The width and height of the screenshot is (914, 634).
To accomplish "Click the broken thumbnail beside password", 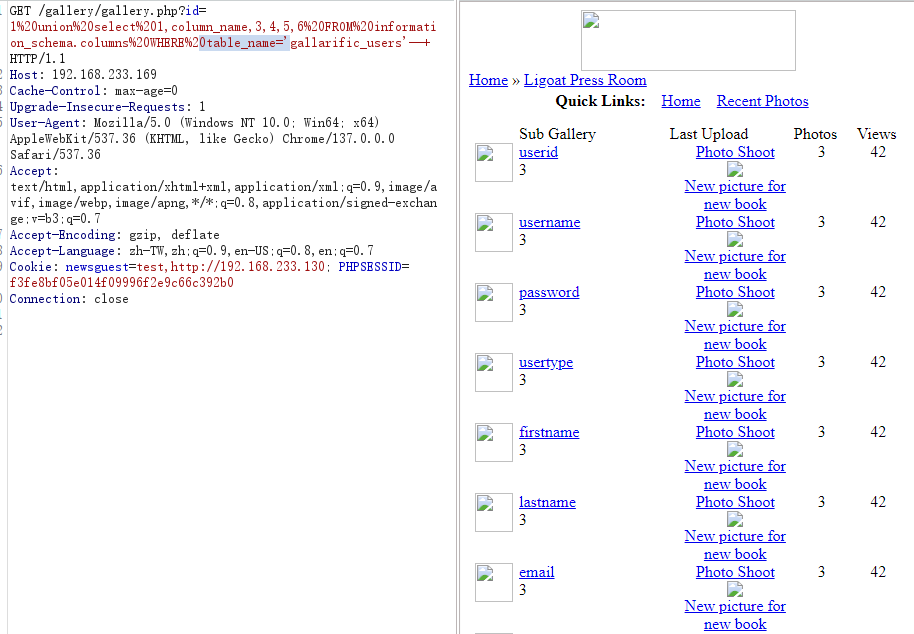I will [x=494, y=302].
